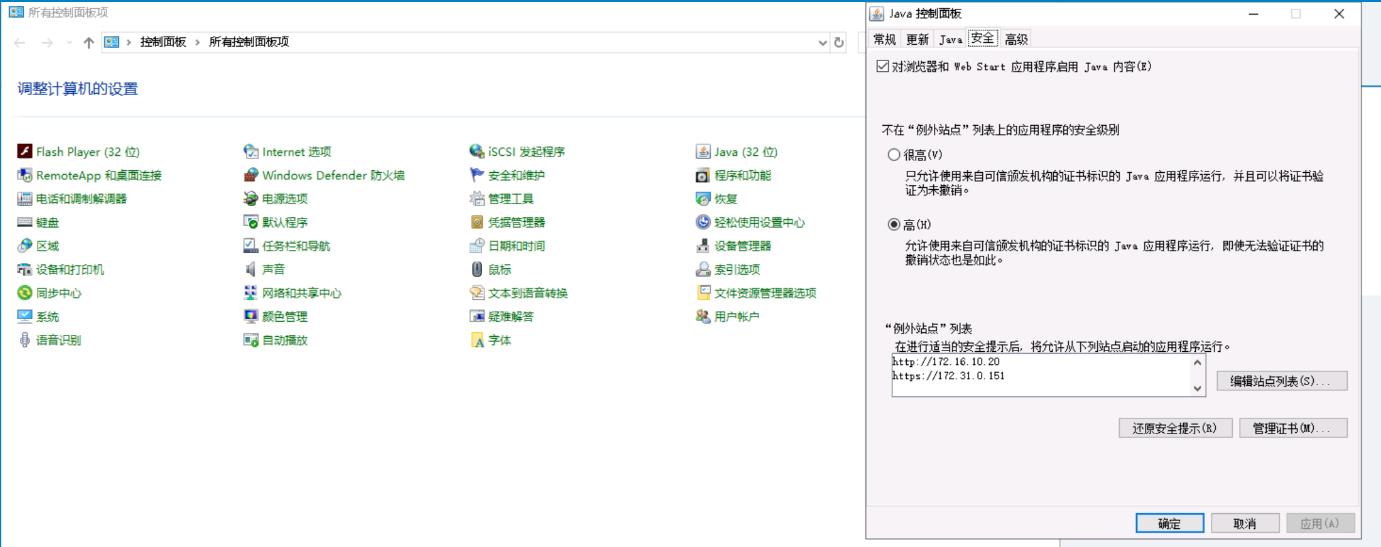This screenshot has height=547, width=1381.
Task: Open the 网络和共享中心 icon
Action: 251,293
